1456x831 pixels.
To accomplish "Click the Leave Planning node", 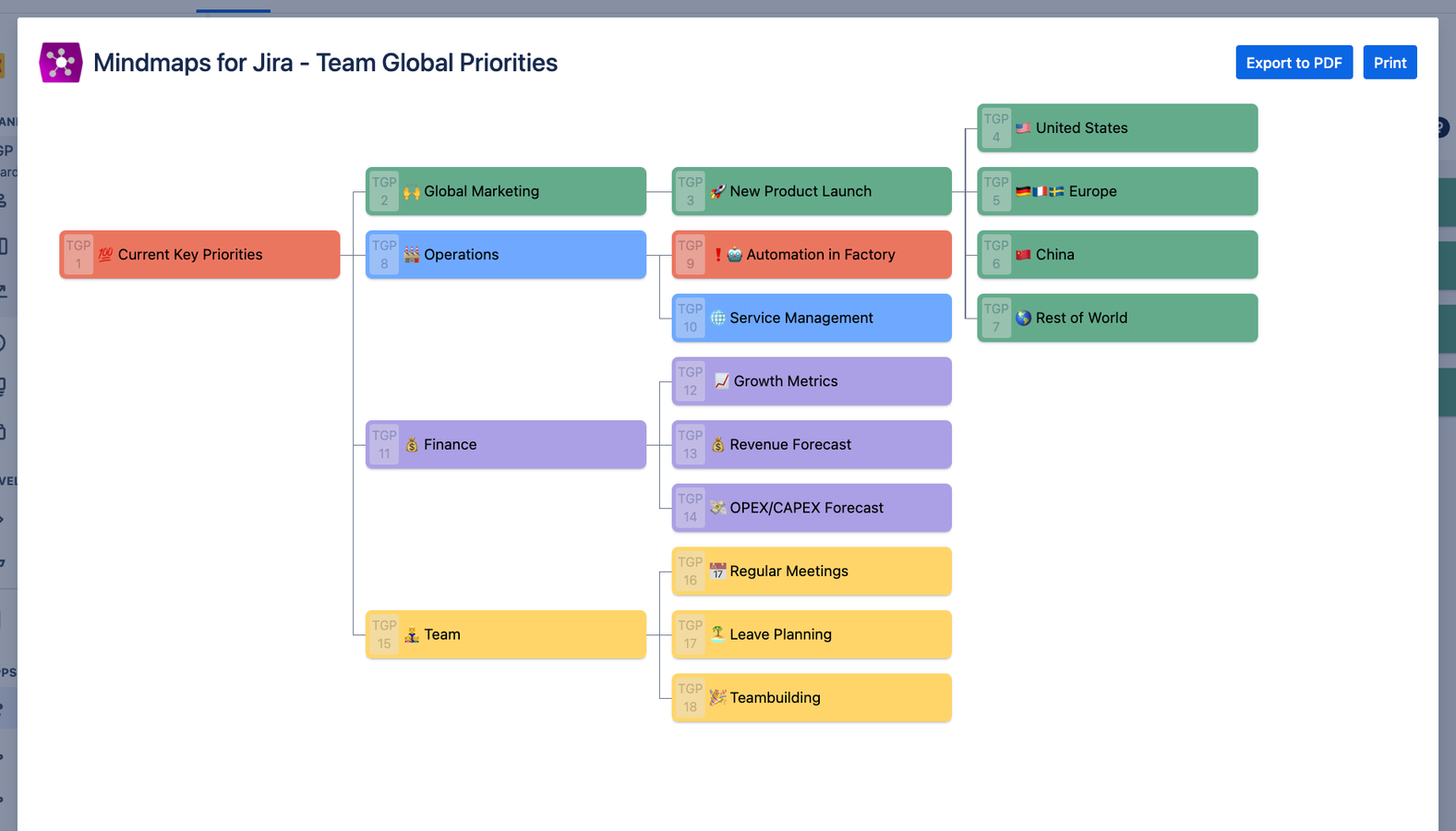I will (x=812, y=634).
